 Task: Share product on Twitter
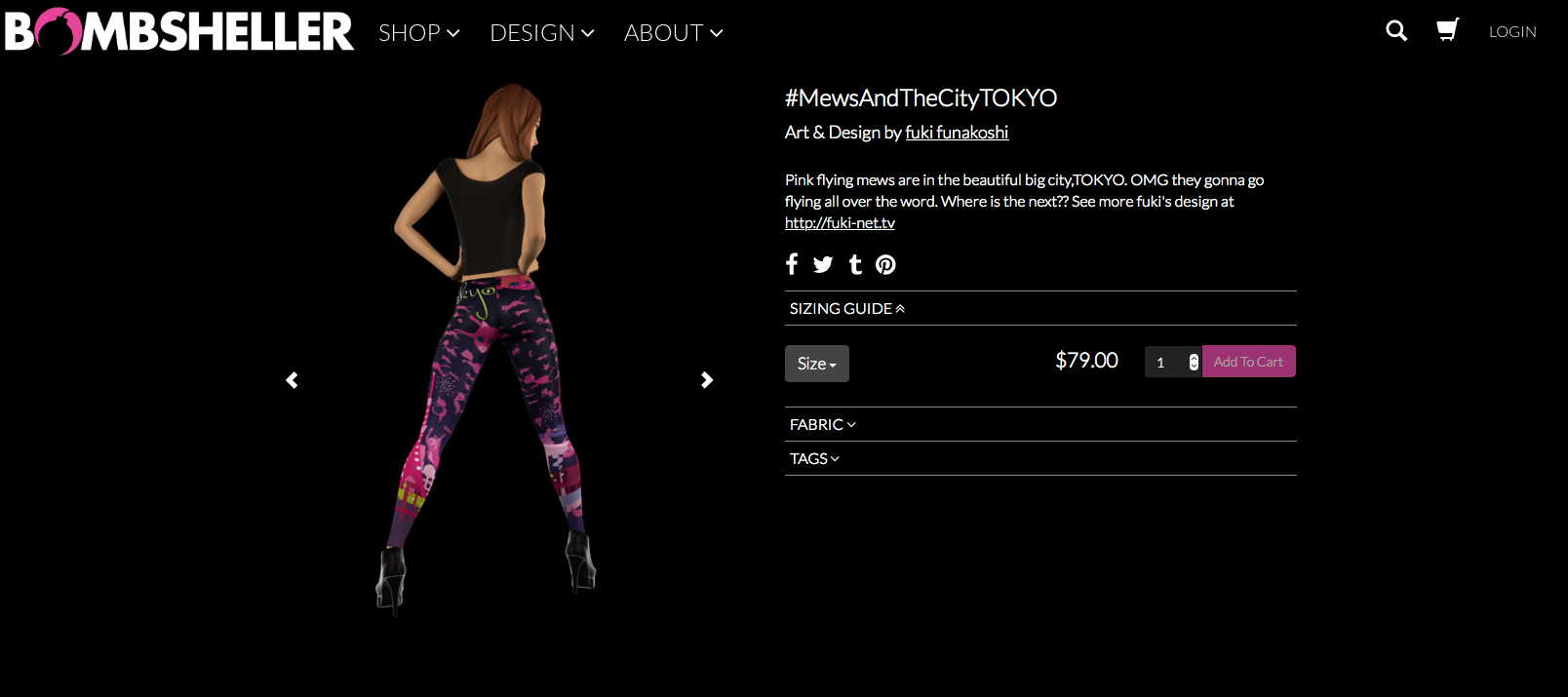point(823,264)
